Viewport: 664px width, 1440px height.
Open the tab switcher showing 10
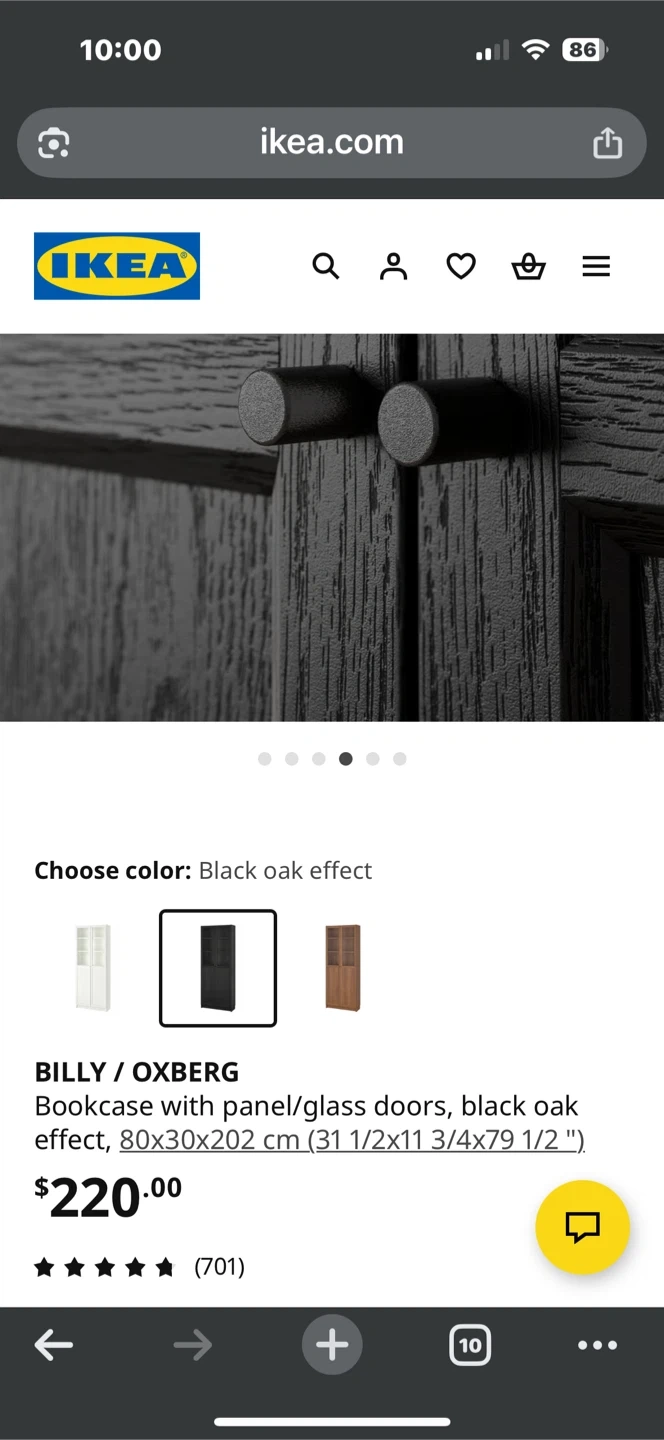coord(470,1345)
